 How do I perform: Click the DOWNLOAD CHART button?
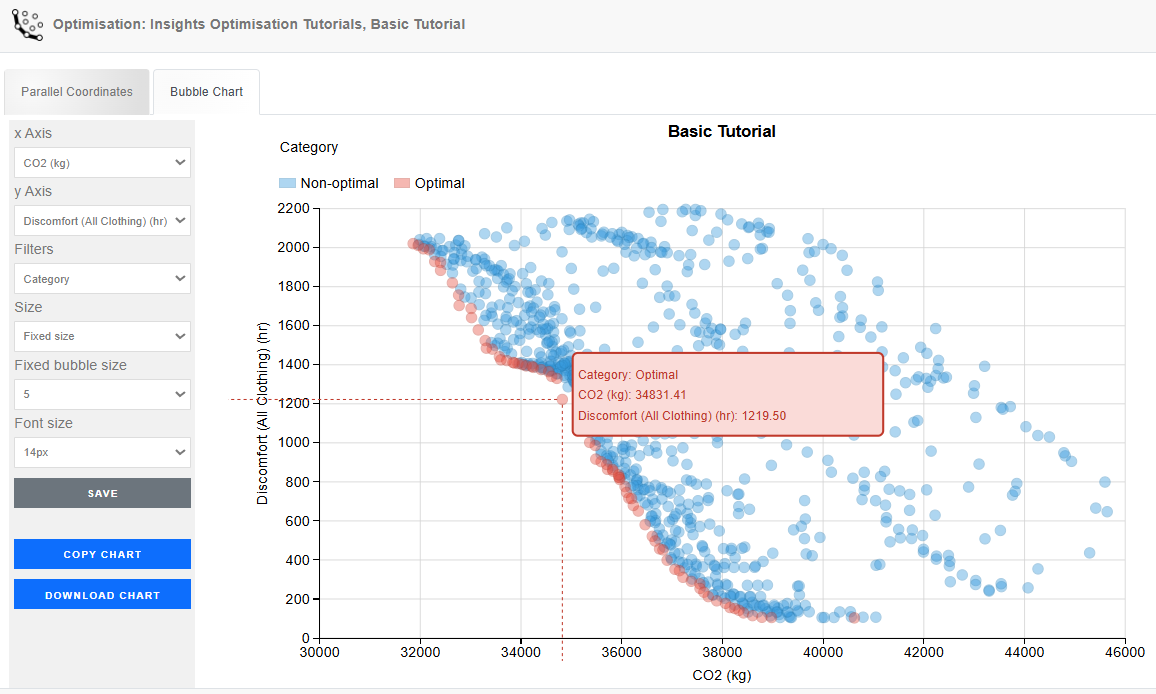[x=102, y=595]
